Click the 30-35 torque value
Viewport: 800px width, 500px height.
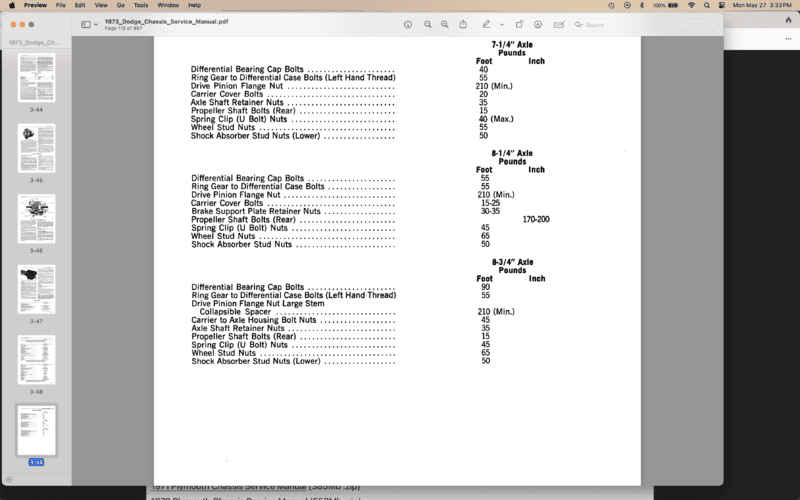pyautogui.click(x=490, y=211)
